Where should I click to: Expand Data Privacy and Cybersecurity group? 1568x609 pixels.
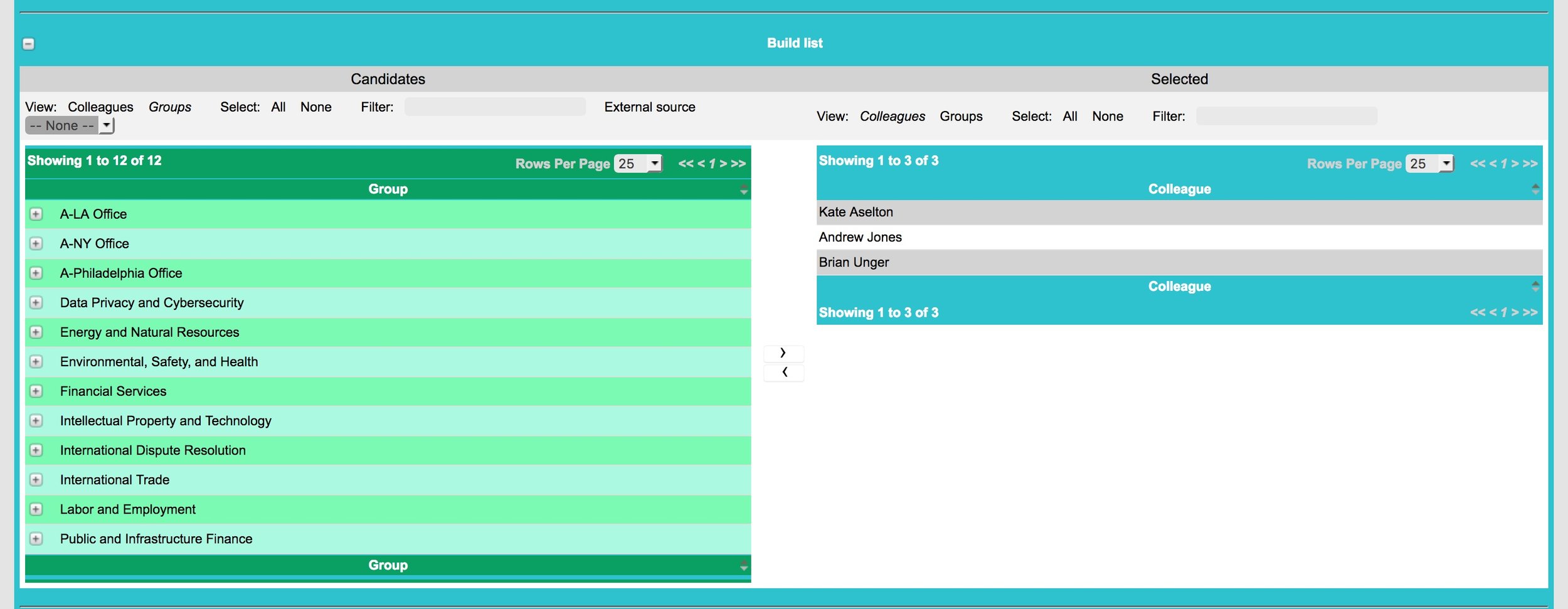36,302
